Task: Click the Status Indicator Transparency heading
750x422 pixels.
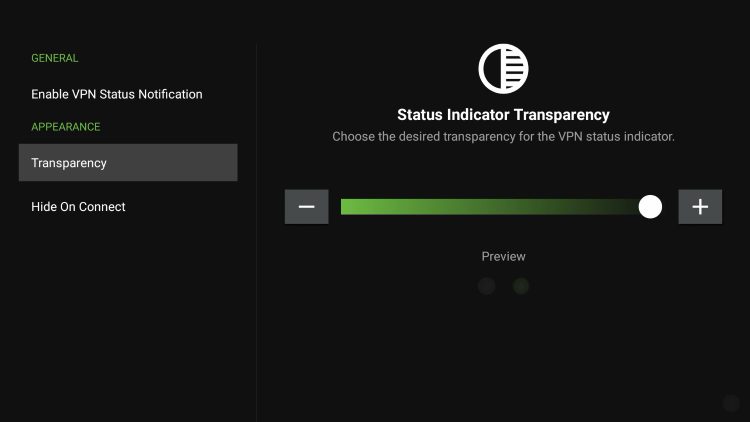Action: point(503,115)
